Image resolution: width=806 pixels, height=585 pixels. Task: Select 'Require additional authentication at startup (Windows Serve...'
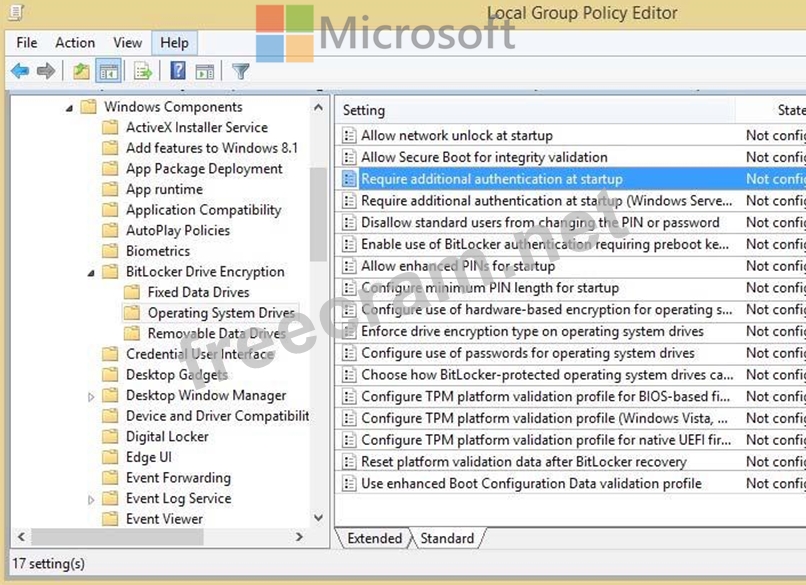pyautogui.click(x=546, y=201)
